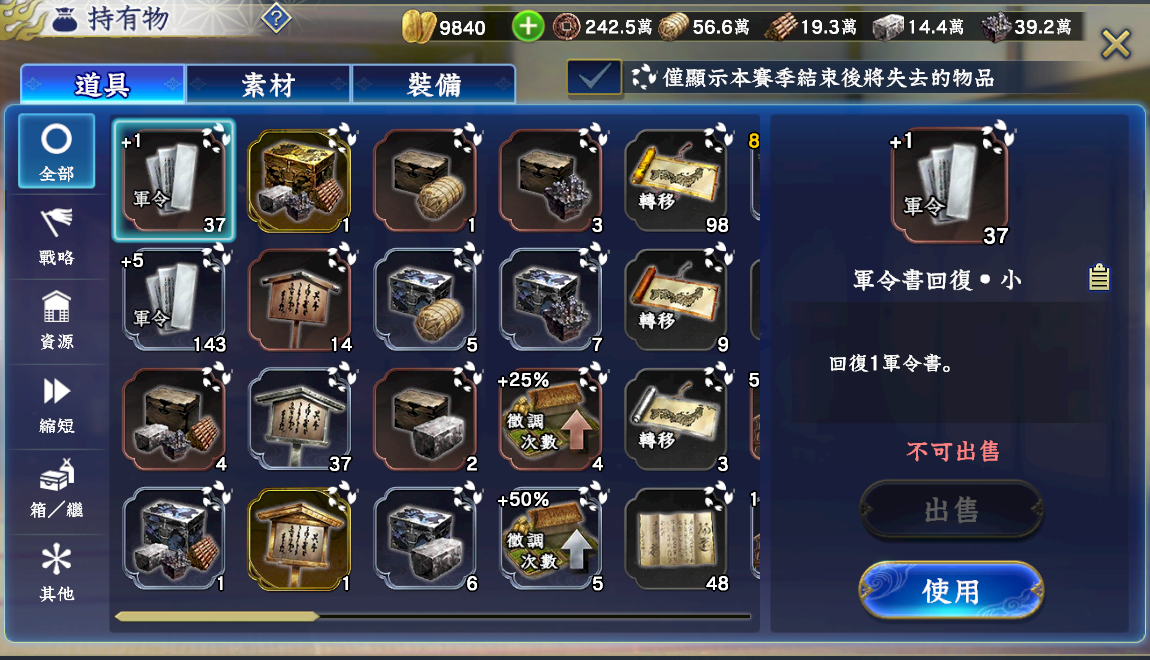Tap the green plus to add gold
The height and width of the screenshot is (660, 1150).
(x=527, y=27)
